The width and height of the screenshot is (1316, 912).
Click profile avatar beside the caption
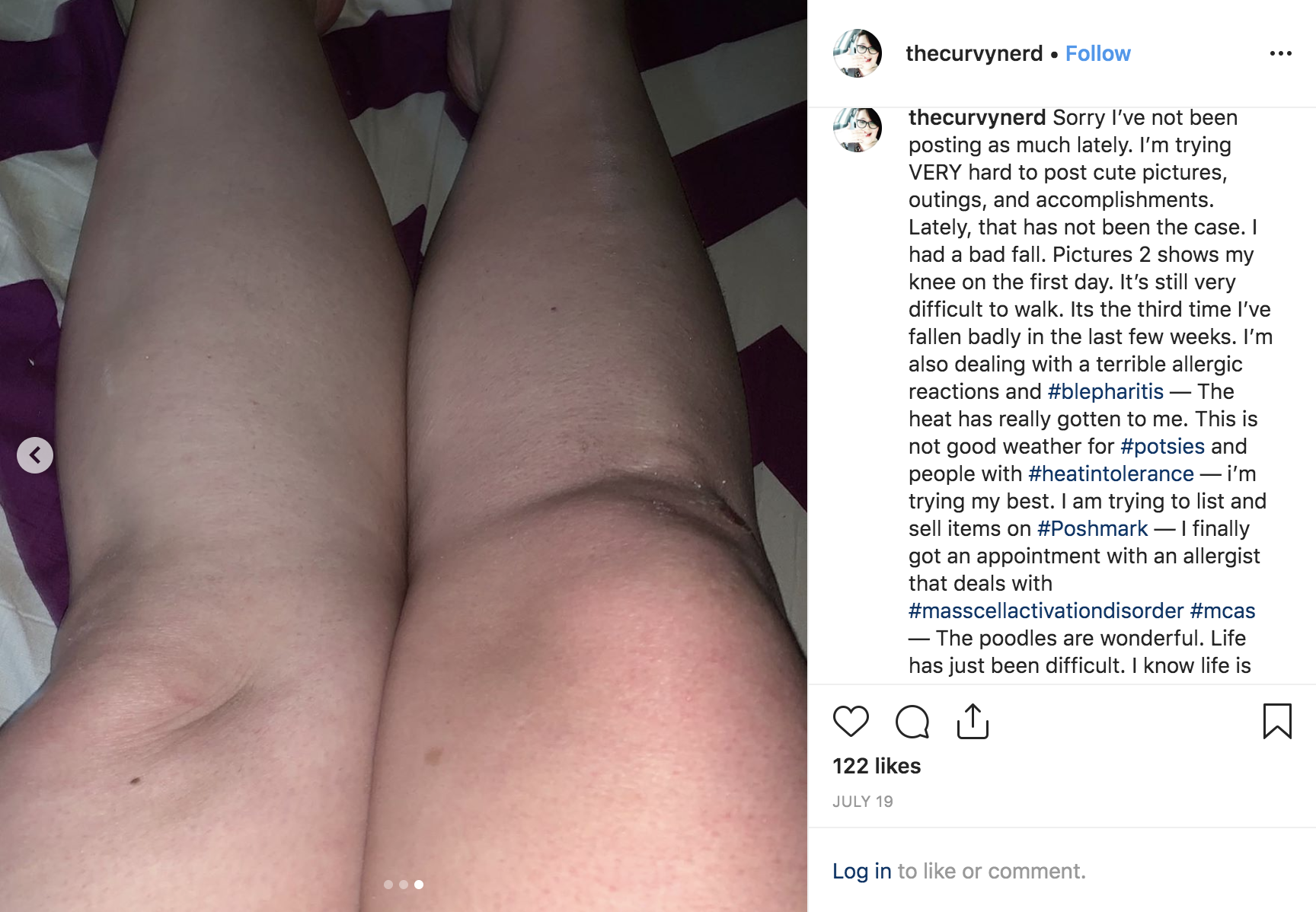[858, 129]
